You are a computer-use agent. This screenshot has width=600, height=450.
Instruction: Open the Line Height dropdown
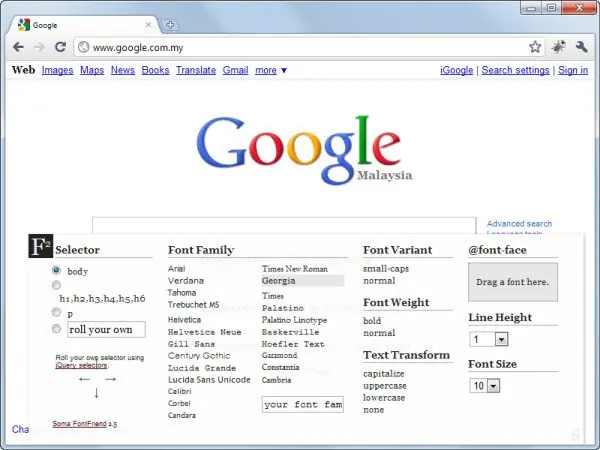click(501, 339)
